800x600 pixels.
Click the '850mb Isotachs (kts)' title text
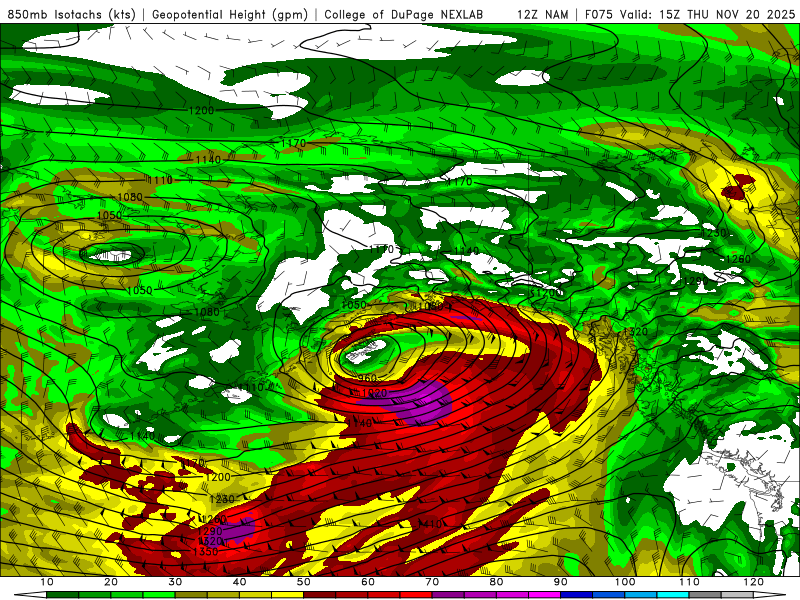(71, 14)
